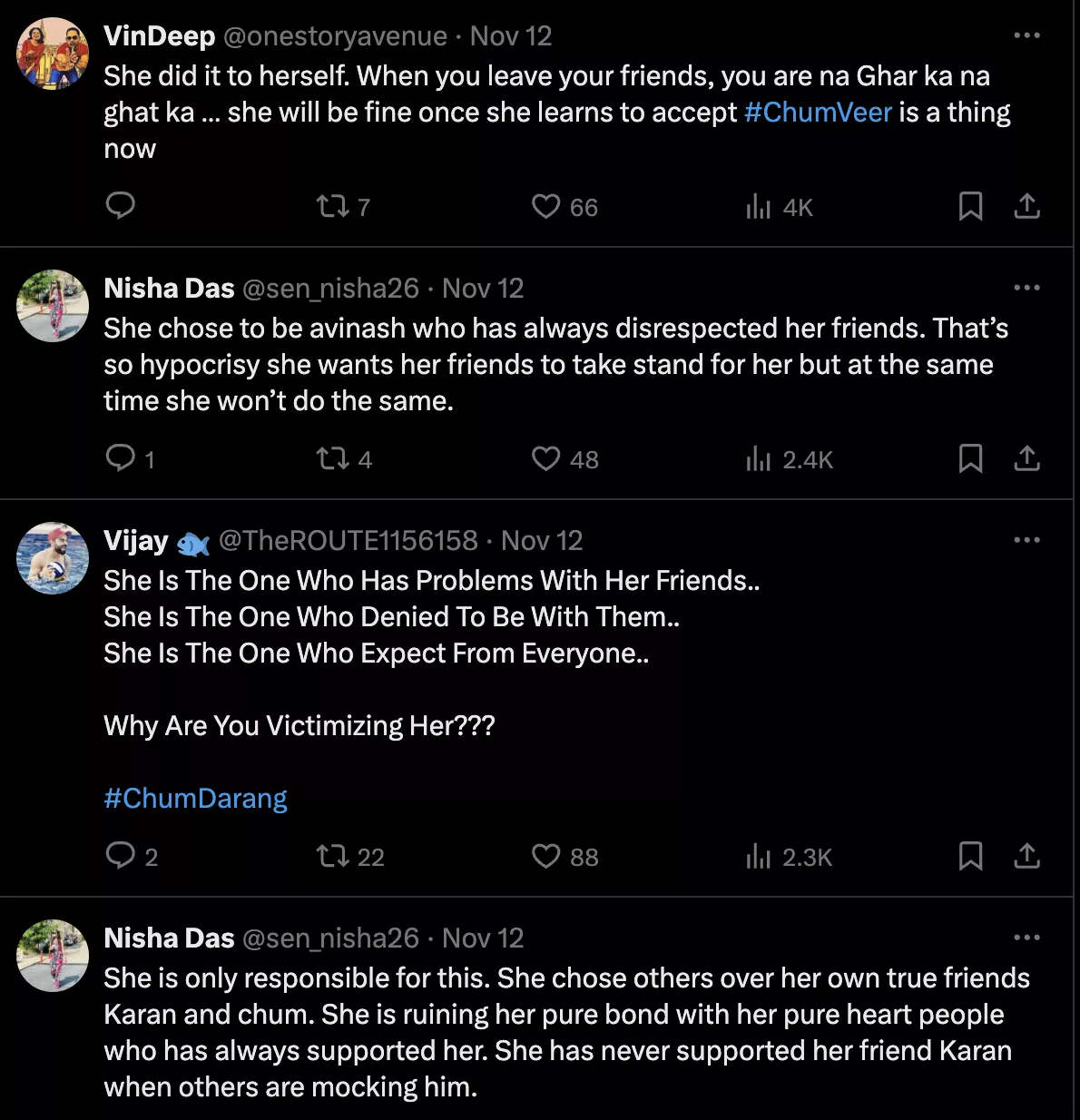Bookmark Vijay's tweet
Viewport: 1080px width, 1120px height.
(x=970, y=857)
